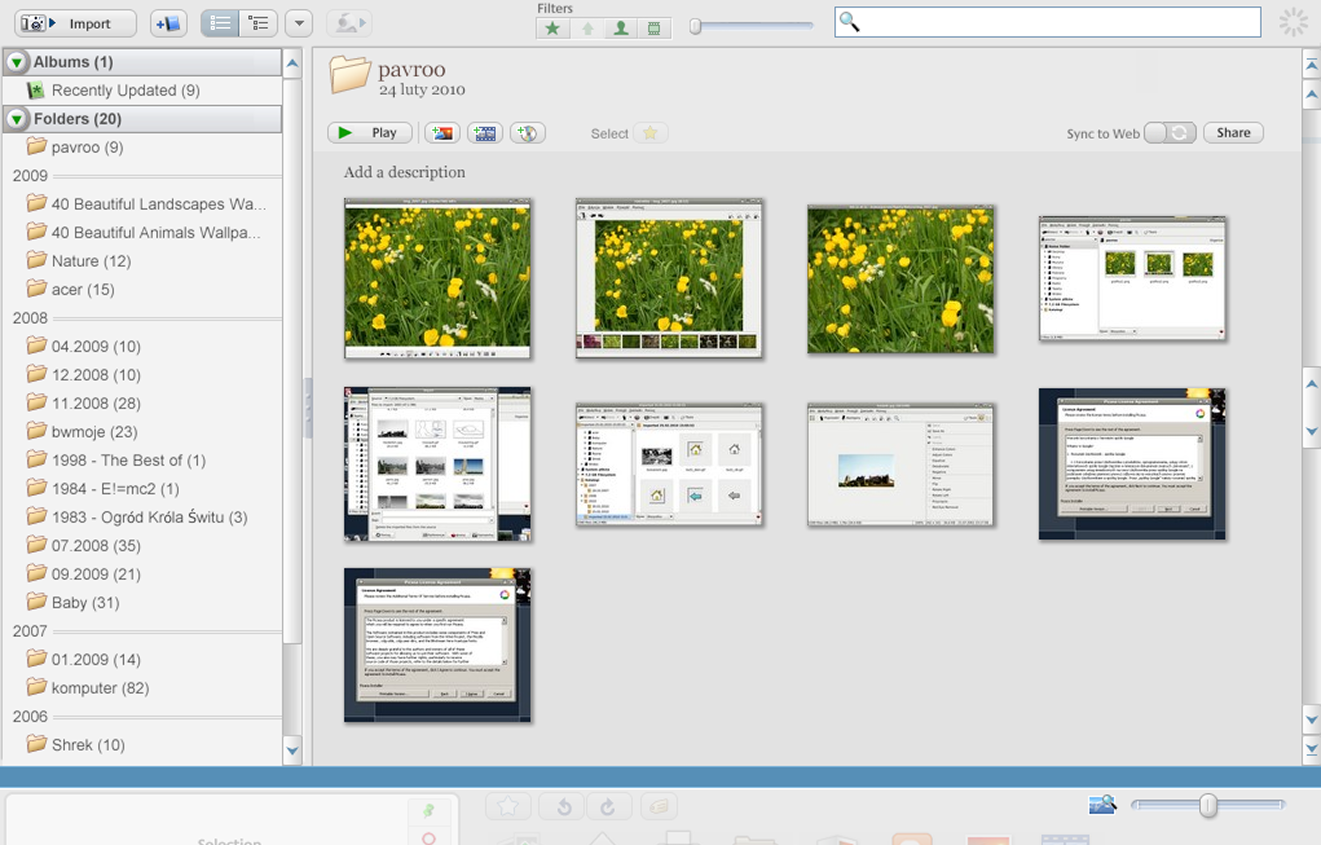
Task: Click the thumbnail zoom magnifier icon
Action: [1102, 805]
